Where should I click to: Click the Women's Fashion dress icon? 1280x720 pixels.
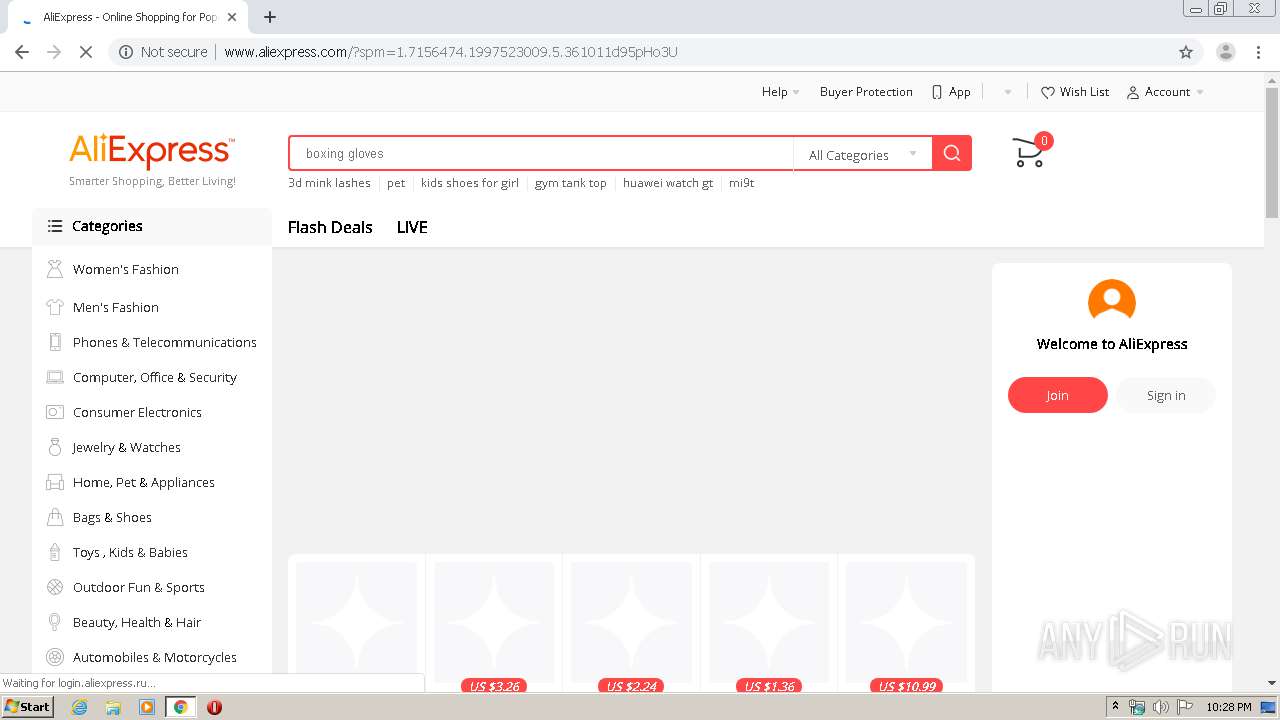coord(55,269)
